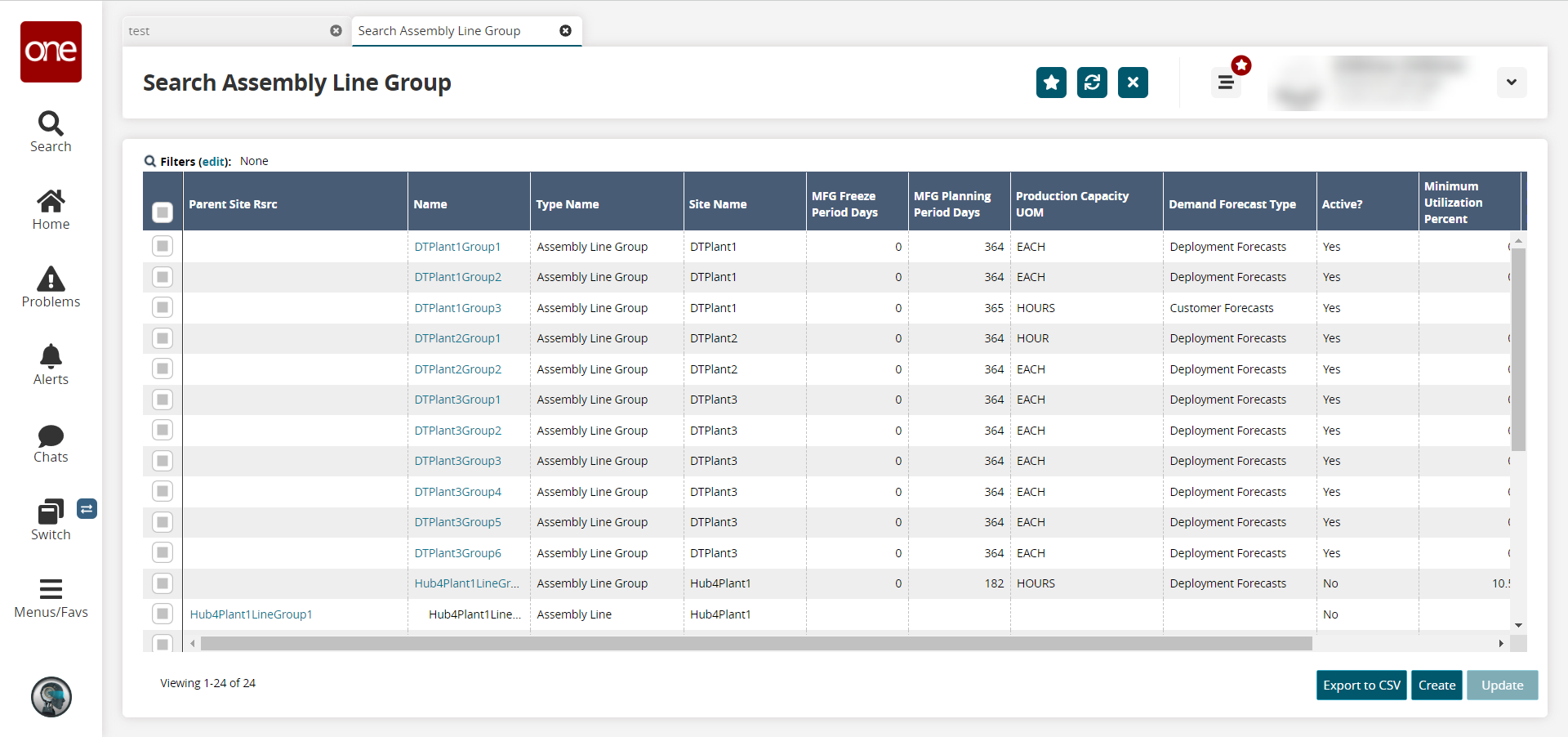Open the DTPlant3Group4 link
Viewport: 1568px width, 737px height.
click(457, 492)
